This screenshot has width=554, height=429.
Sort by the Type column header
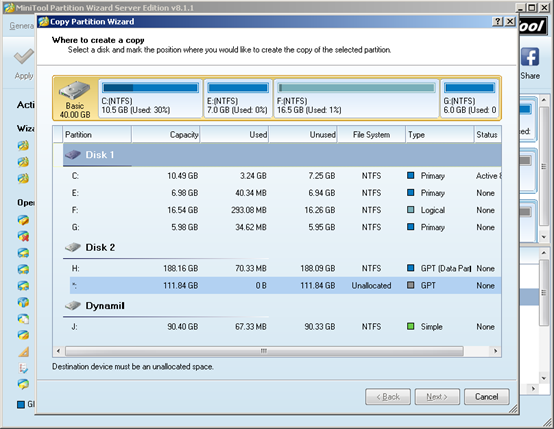pos(440,135)
